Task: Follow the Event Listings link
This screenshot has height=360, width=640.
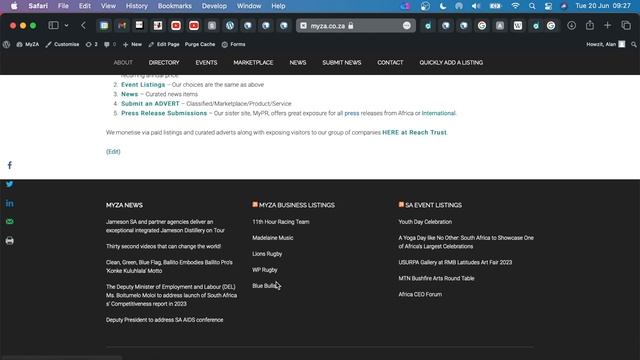Action: [x=143, y=84]
